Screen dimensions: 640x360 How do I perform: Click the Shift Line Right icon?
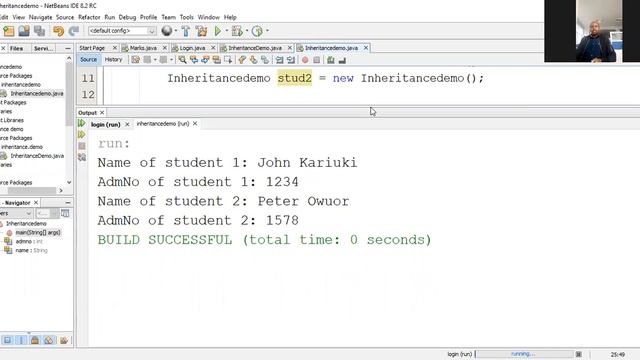coord(291,60)
